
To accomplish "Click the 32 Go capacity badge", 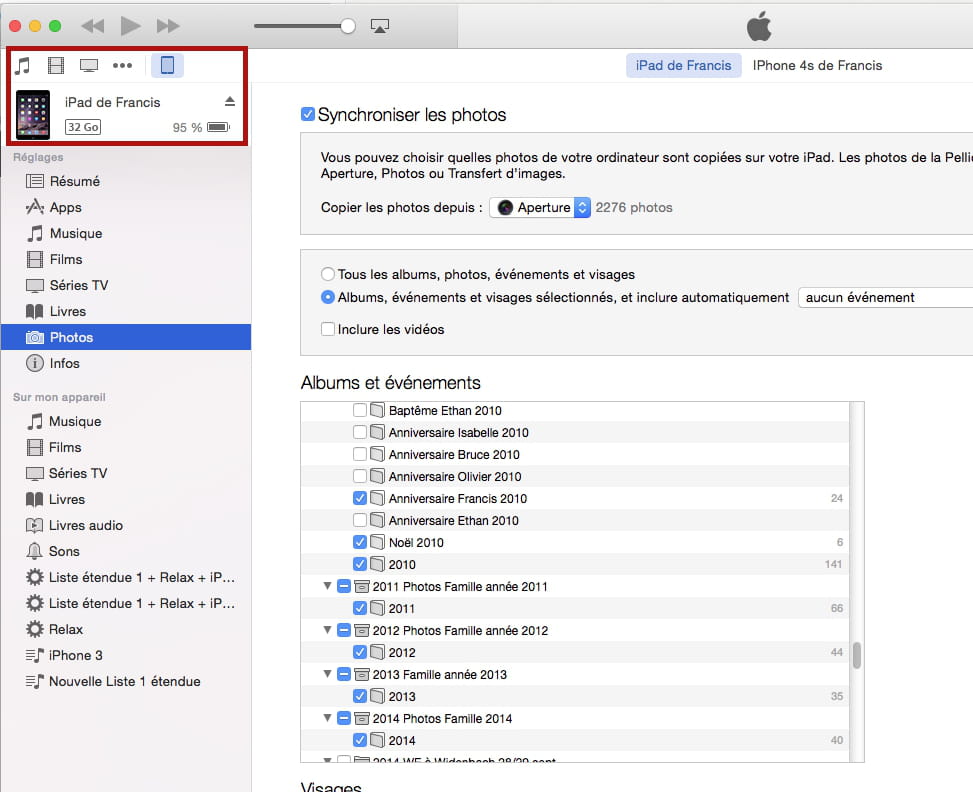I will point(83,127).
